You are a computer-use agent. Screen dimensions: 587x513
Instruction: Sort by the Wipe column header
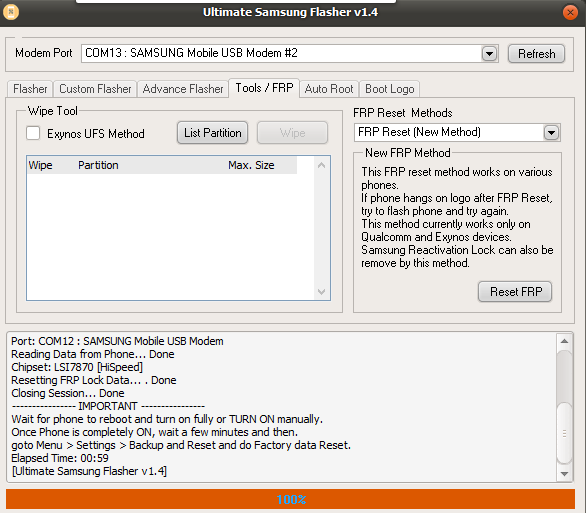40,165
